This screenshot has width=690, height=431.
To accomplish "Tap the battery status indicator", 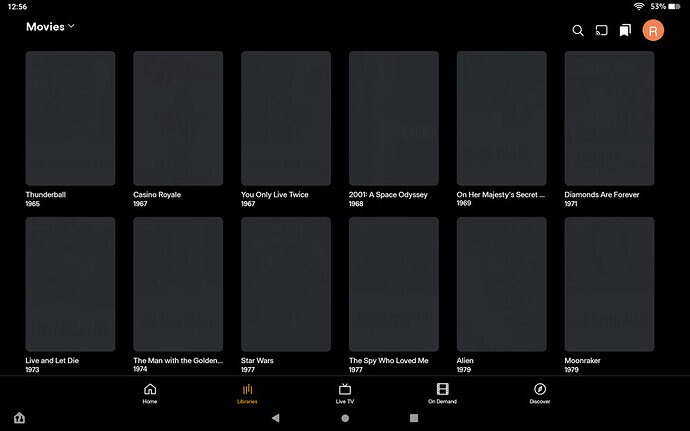I will (x=665, y=6).
